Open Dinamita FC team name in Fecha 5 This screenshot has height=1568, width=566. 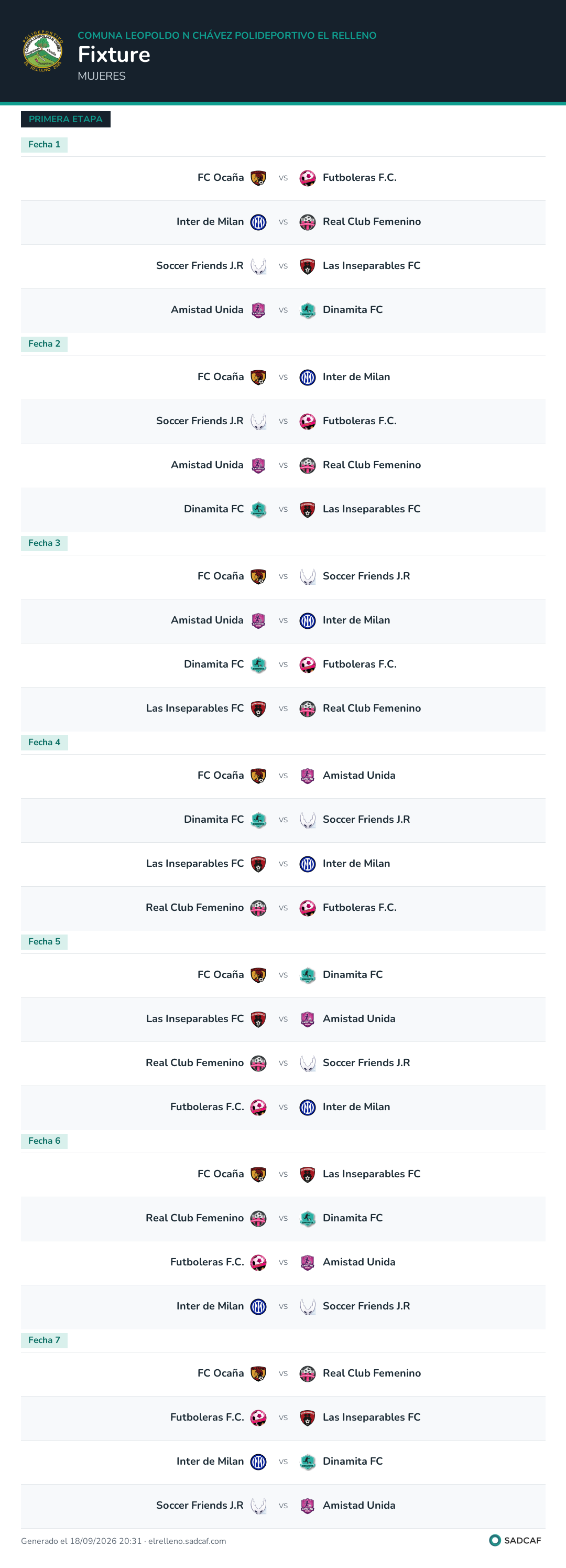352,974
